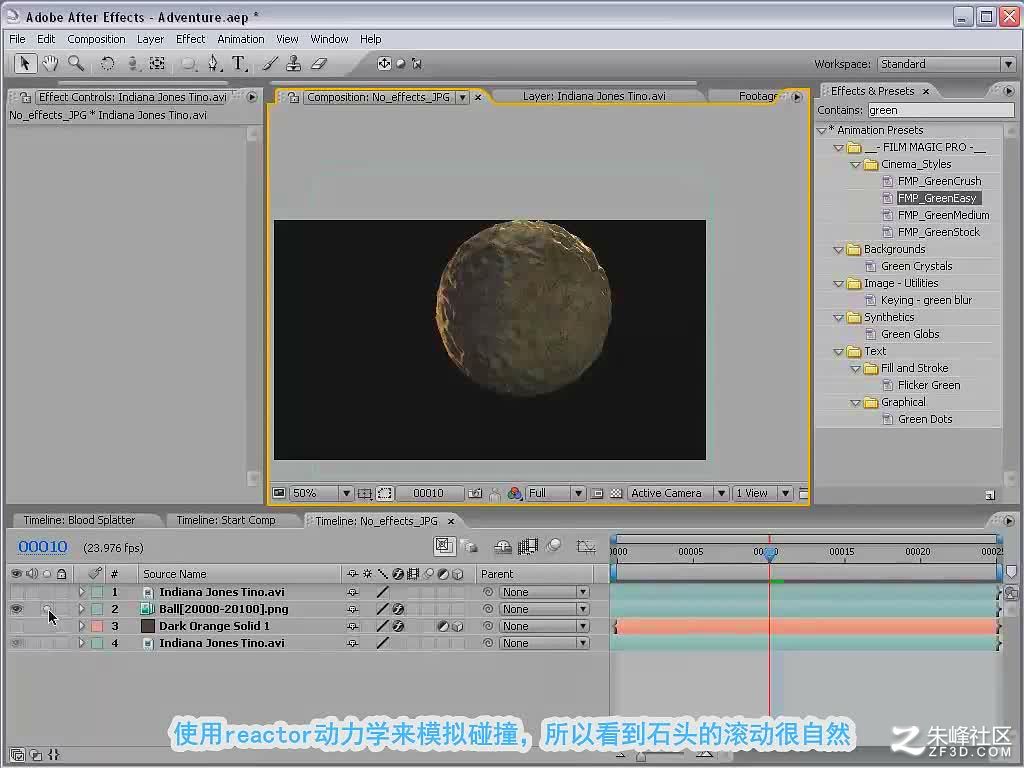Select the Pen tool
Viewport: 1024px width, 768px height.
tap(214, 63)
